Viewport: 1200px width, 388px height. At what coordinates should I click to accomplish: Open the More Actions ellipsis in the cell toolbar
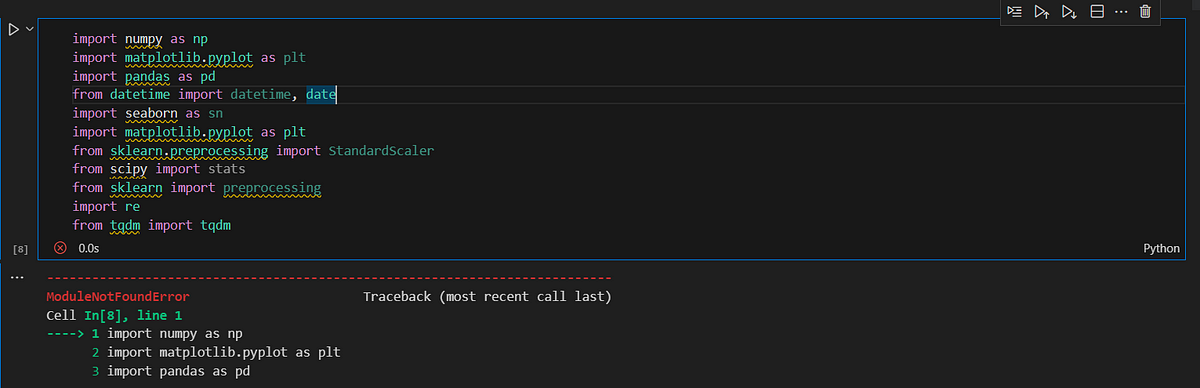[x=1120, y=12]
